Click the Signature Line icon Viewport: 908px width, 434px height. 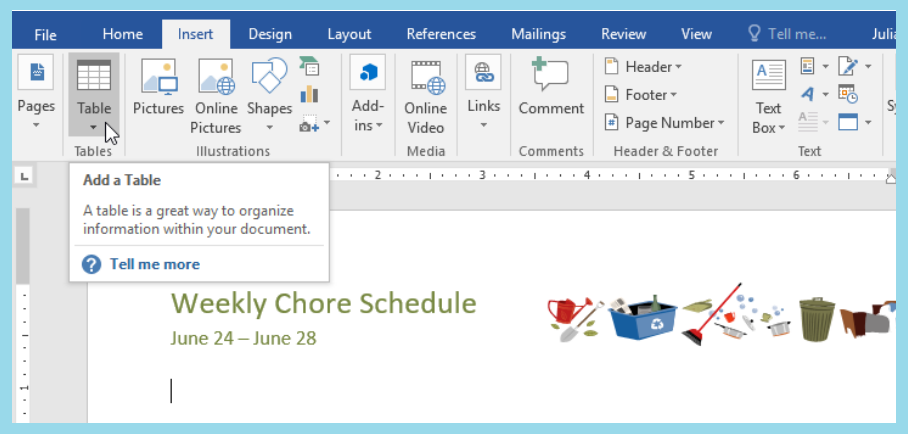click(848, 66)
